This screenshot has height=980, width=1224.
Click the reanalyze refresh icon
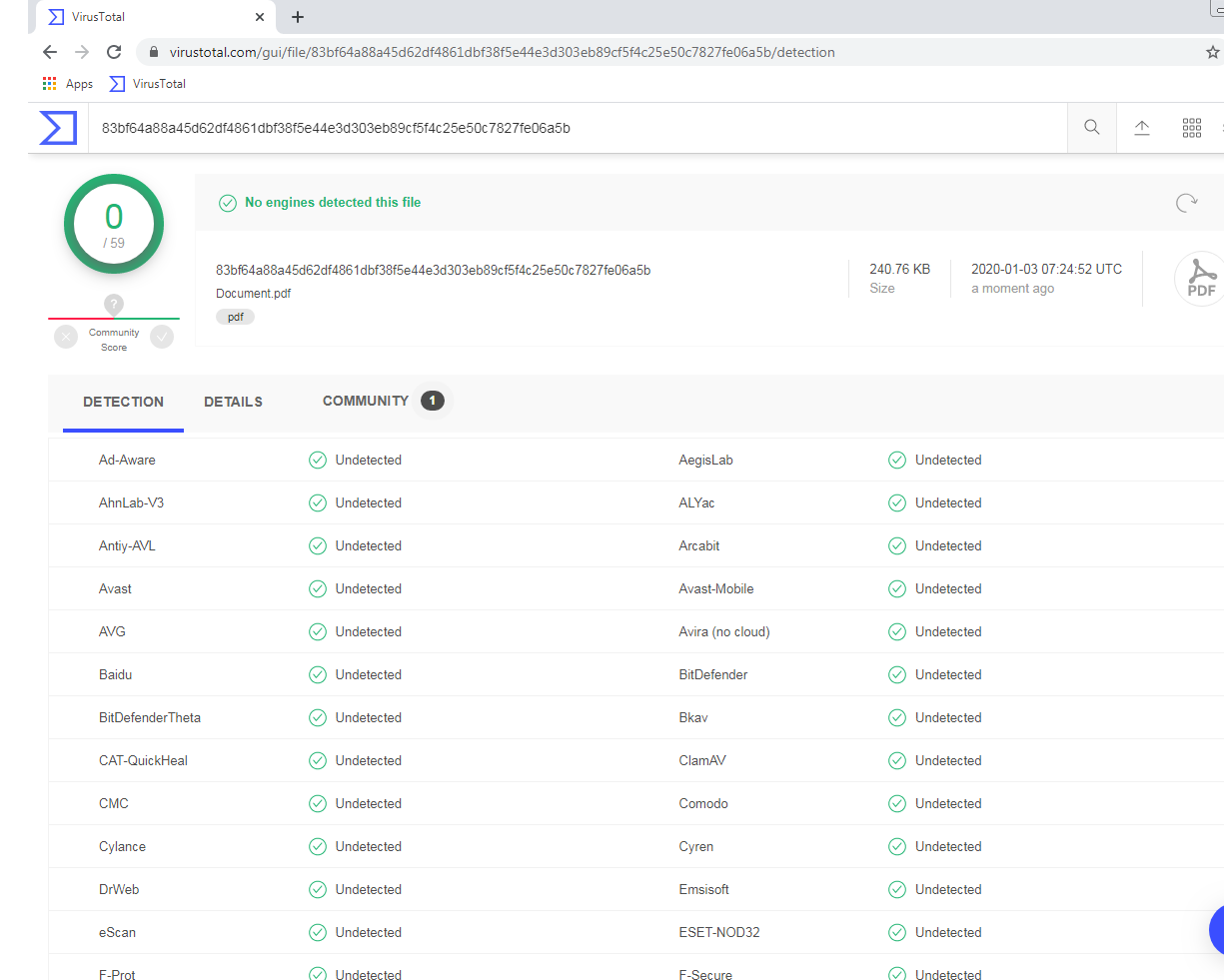coord(1187,203)
